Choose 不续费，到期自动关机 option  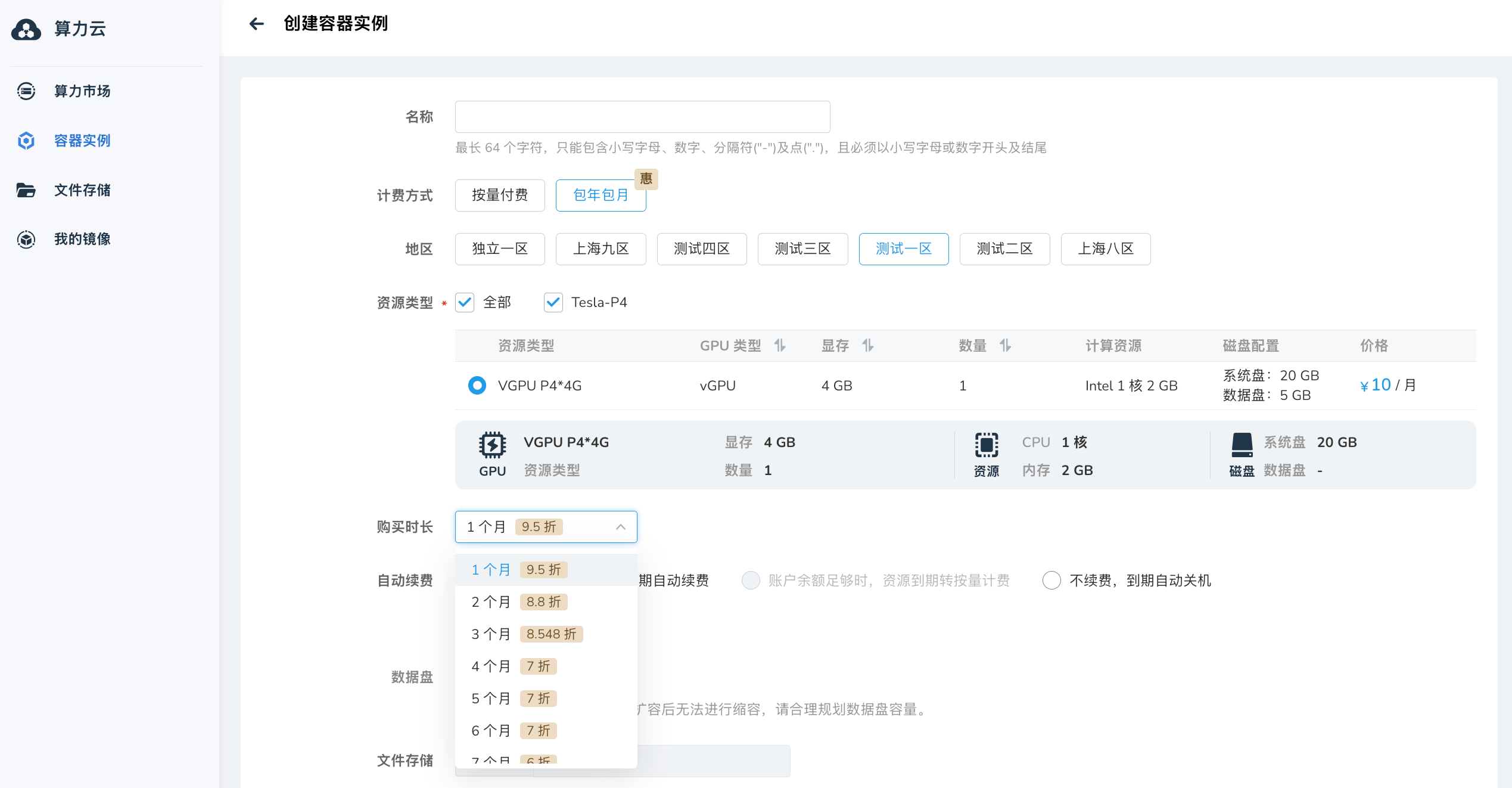click(x=1051, y=581)
